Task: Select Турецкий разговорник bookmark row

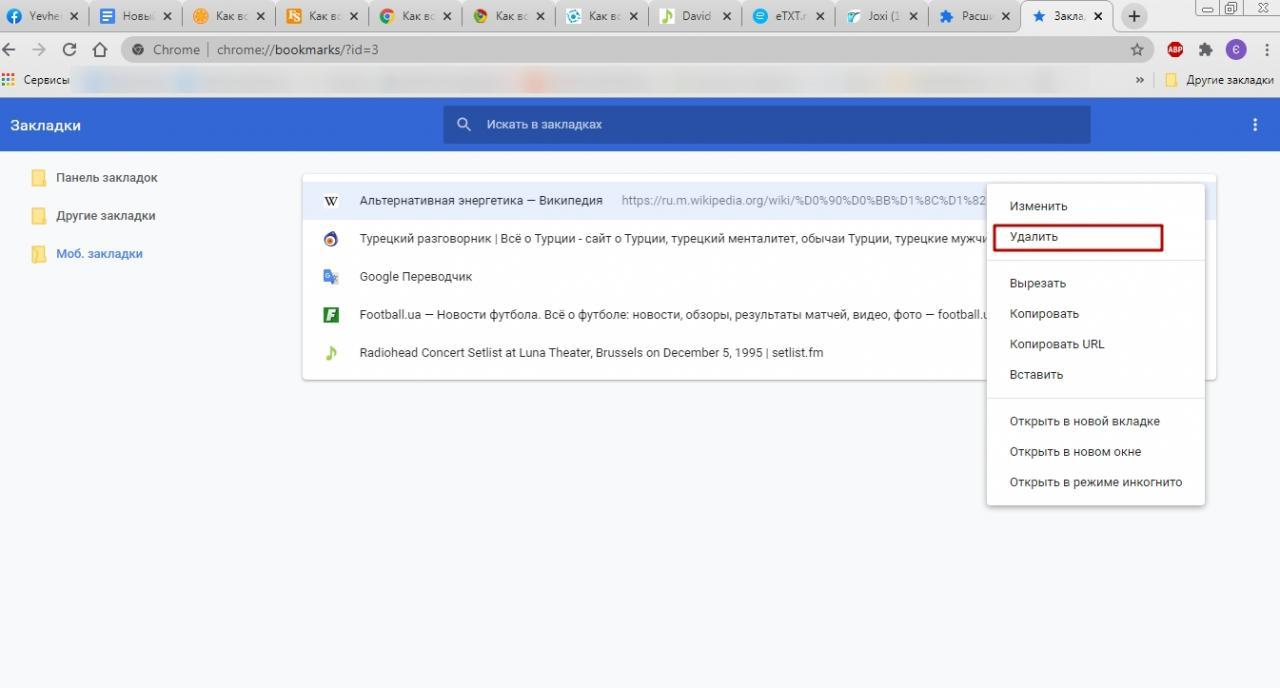Action: point(644,239)
